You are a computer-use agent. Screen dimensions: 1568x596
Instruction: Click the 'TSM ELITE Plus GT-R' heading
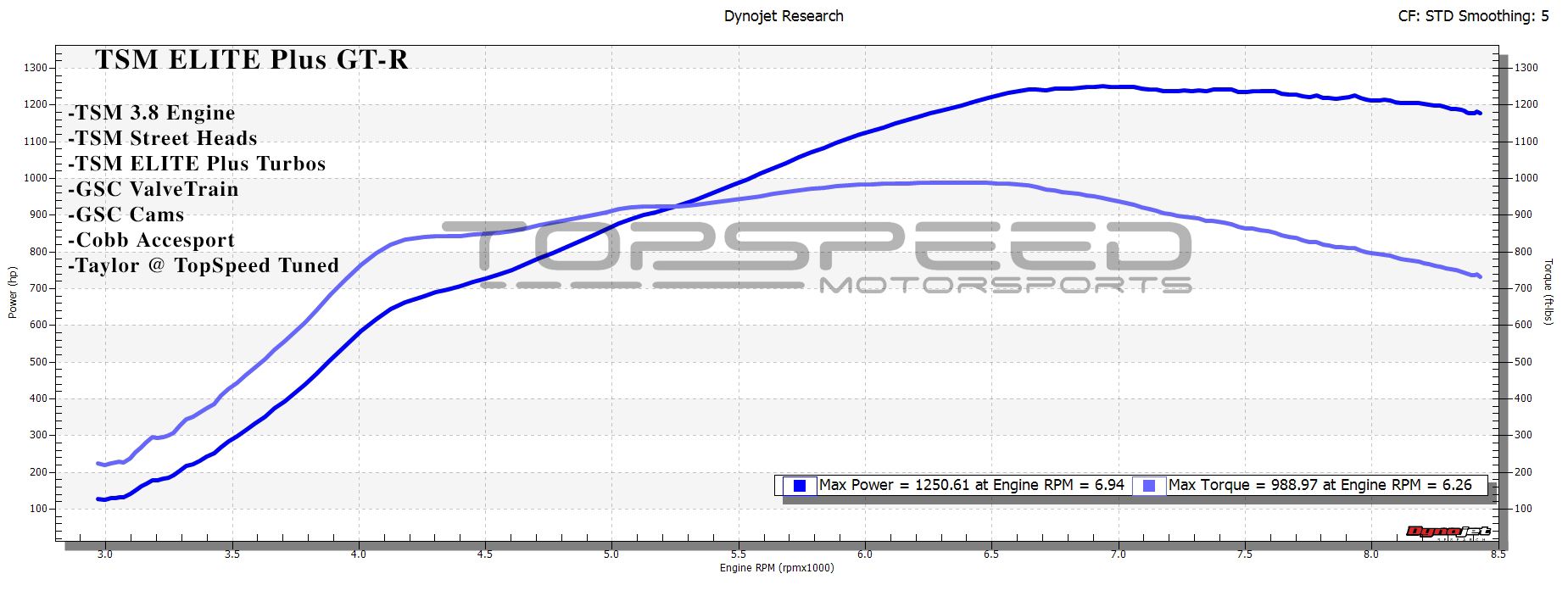(x=251, y=59)
